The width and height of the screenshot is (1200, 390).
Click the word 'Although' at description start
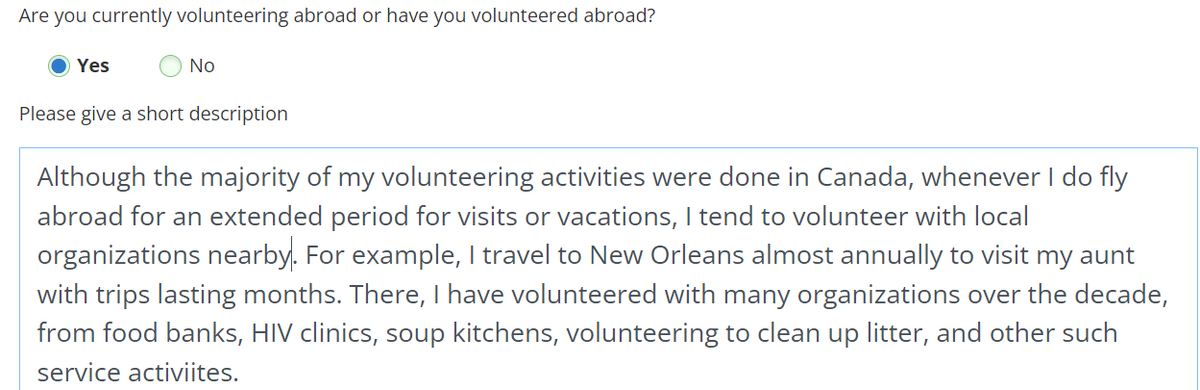(85, 178)
